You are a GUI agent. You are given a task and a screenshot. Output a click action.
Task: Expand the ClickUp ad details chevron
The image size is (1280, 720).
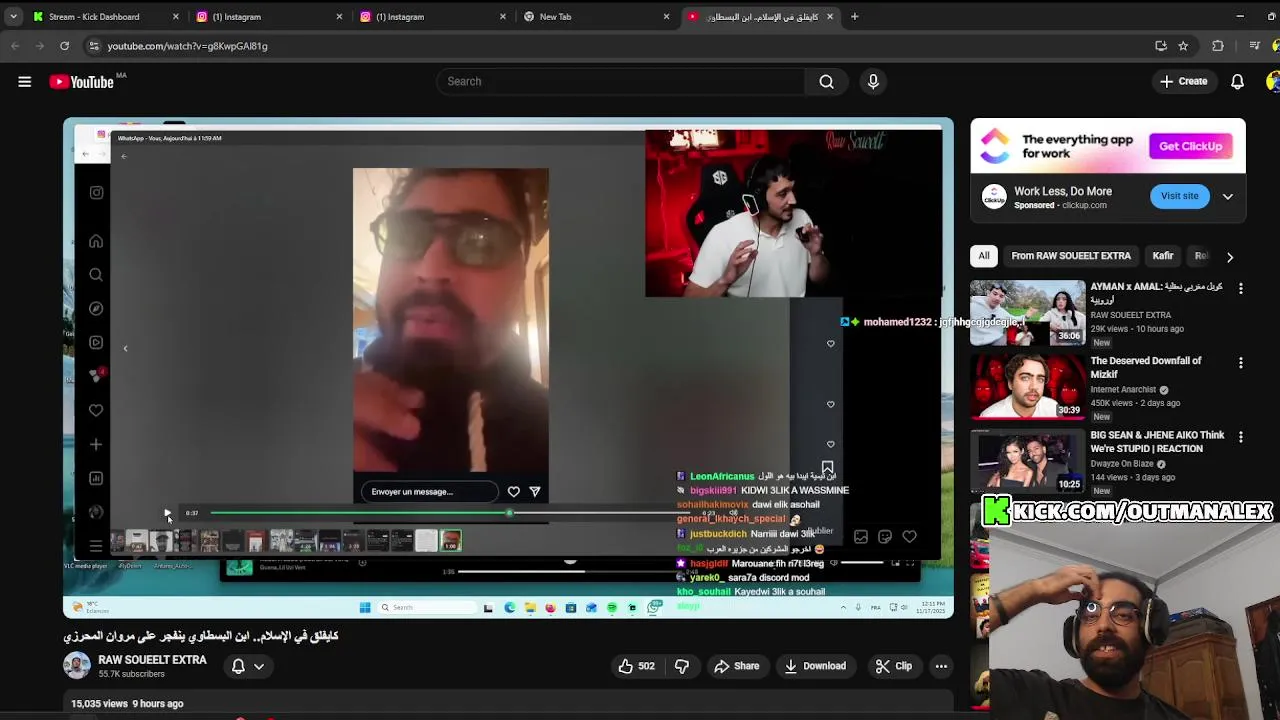click(x=1227, y=197)
